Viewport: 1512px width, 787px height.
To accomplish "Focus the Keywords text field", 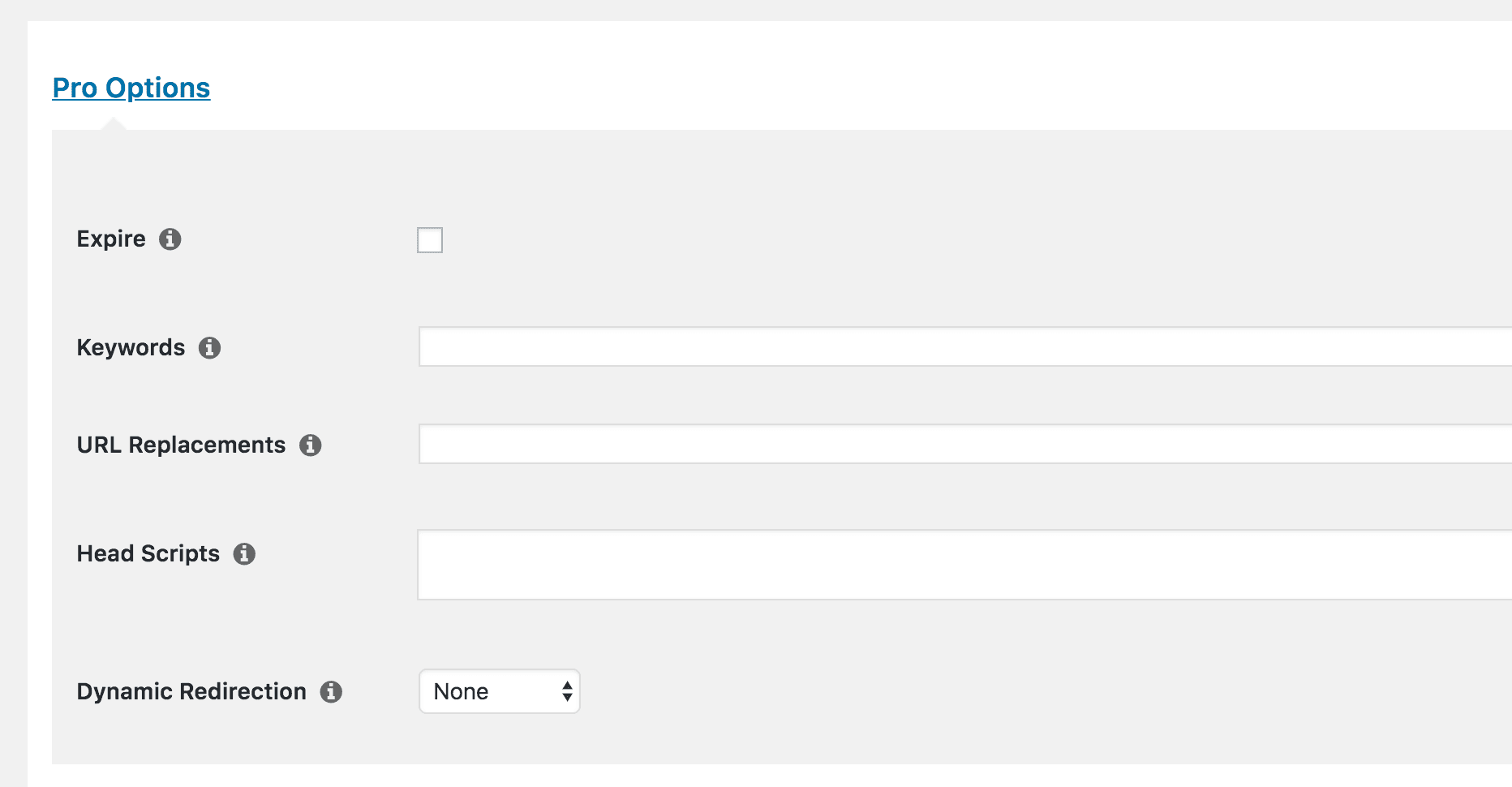I will pyautogui.click(x=965, y=346).
